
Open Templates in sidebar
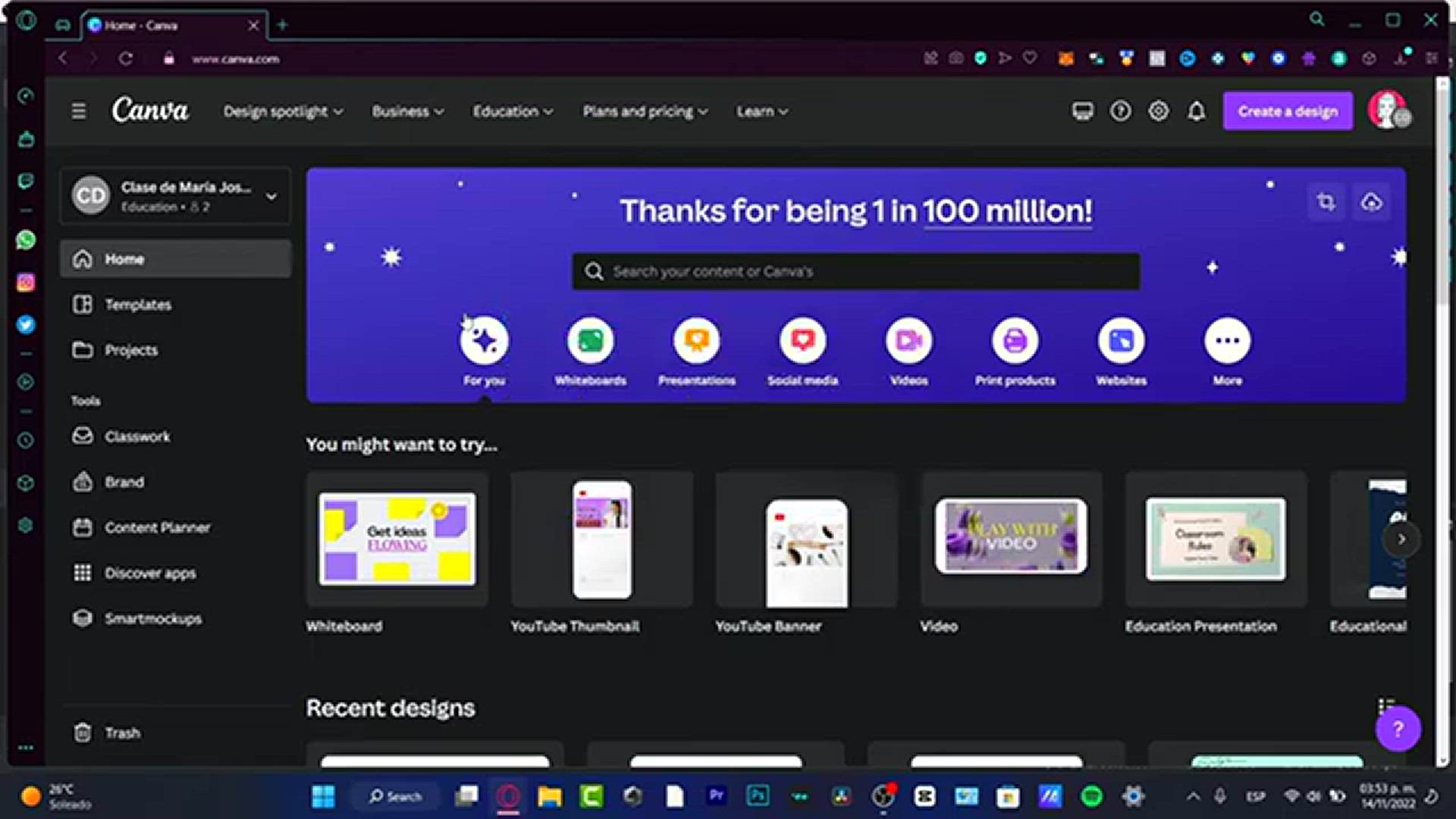pyautogui.click(x=175, y=304)
